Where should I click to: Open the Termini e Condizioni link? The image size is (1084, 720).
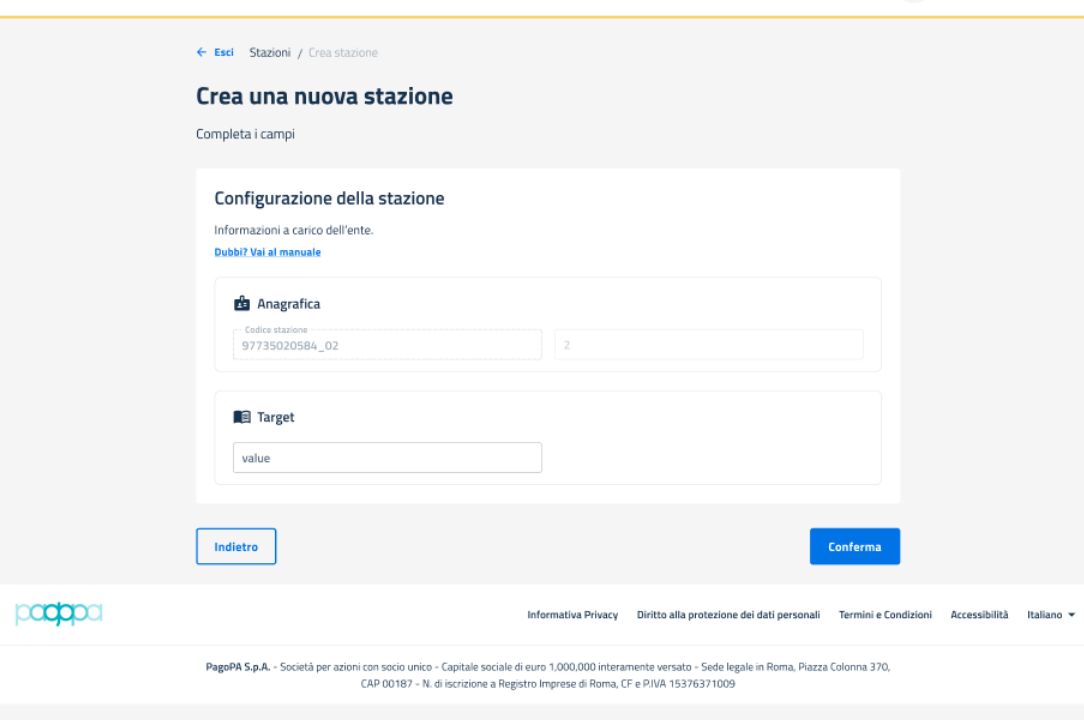885,615
